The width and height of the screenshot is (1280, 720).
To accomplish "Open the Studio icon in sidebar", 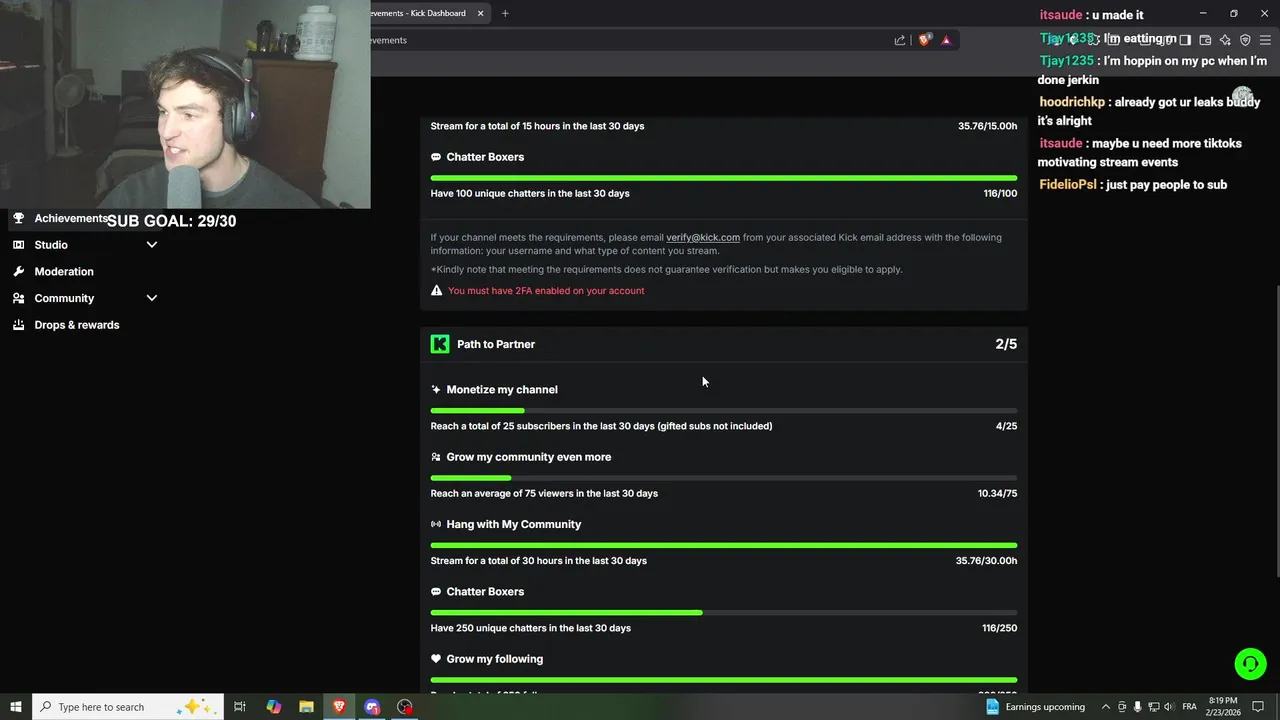I will coord(18,245).
